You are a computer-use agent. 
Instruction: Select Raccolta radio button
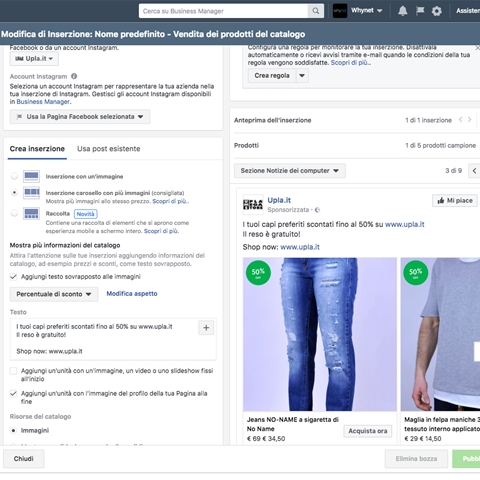tap(14, 213)
